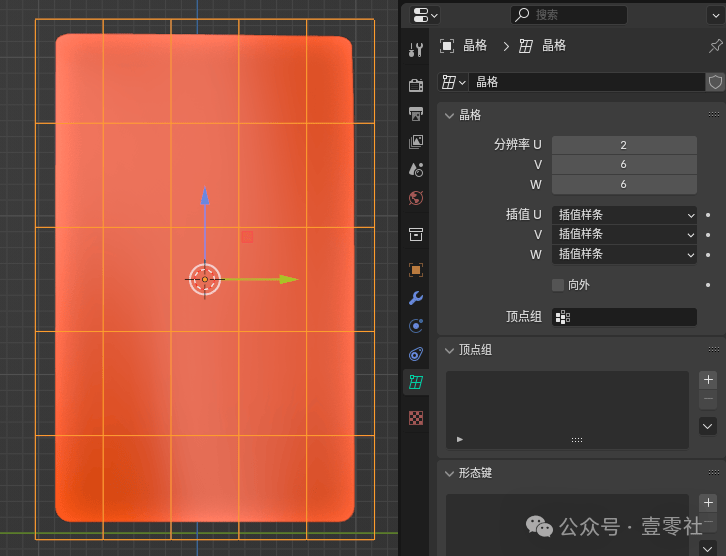Open the World properties tab
Screen dimensions: 726x556
(416, 198)
